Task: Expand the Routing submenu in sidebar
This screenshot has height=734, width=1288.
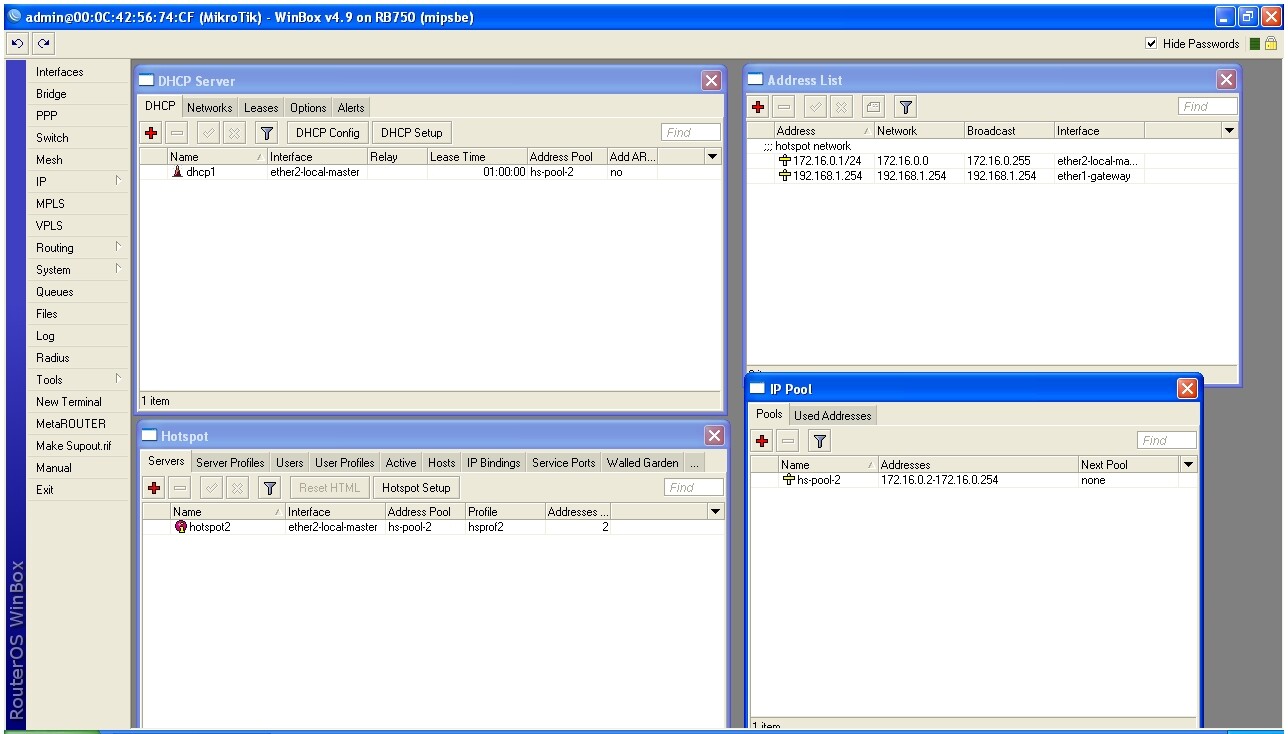Action: point(118,247)
